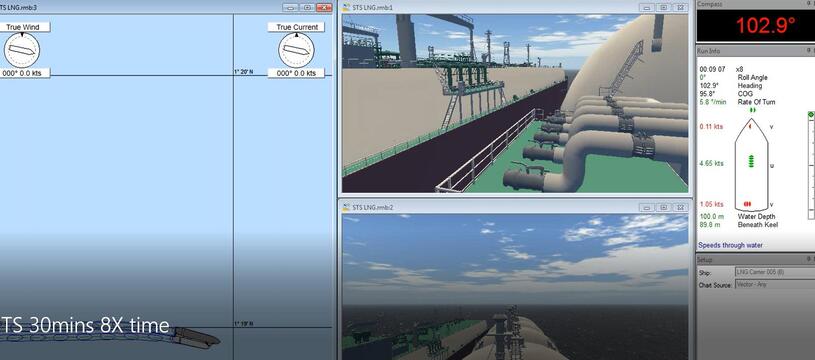
Task: Click the manifold 3D view in STS LNG.nmb1
Action: (x=515, y=103)
